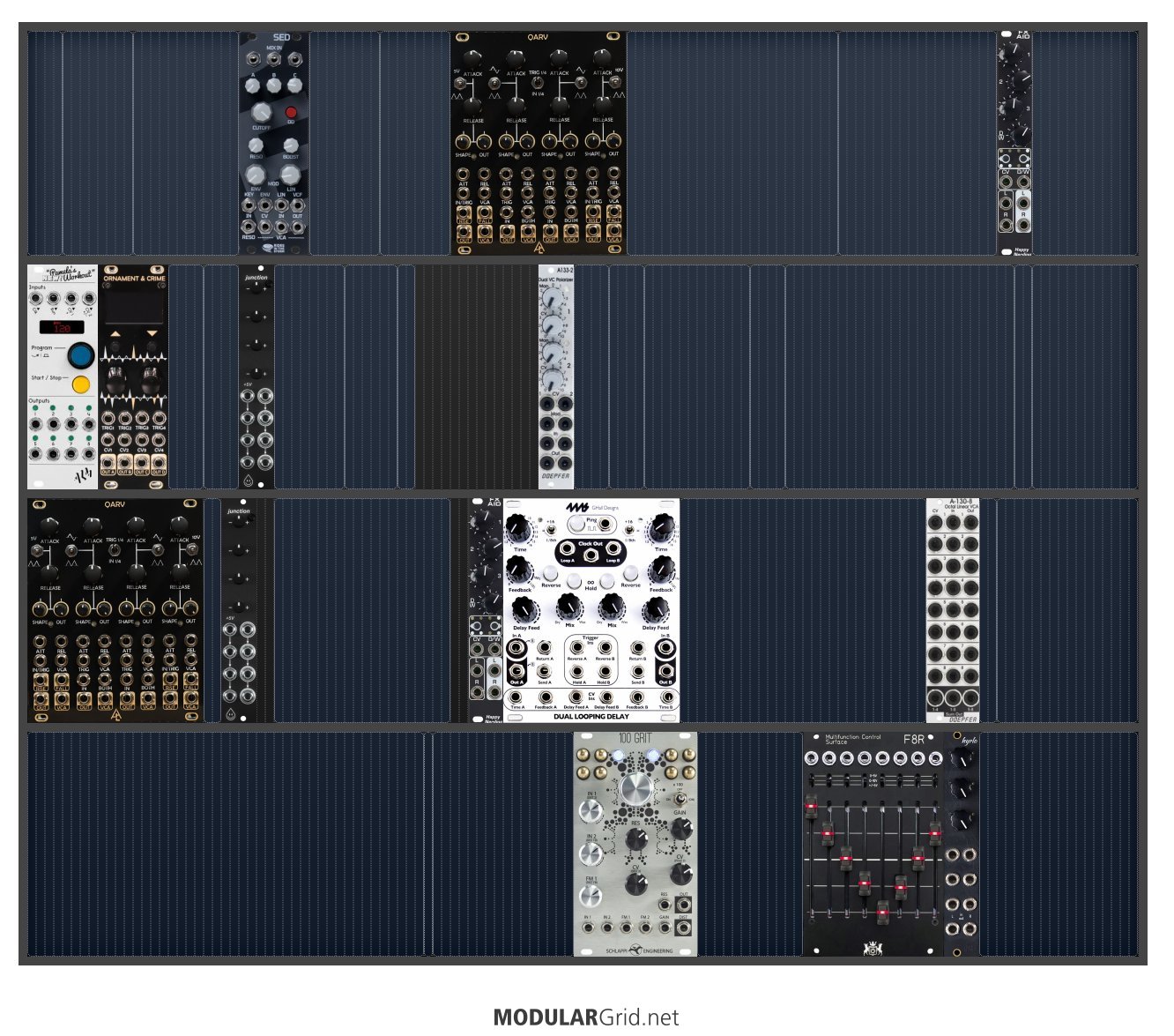Open the MODULARGrid.net link
Viewport: 1174px width, 1036px height.
[586, 1017]
